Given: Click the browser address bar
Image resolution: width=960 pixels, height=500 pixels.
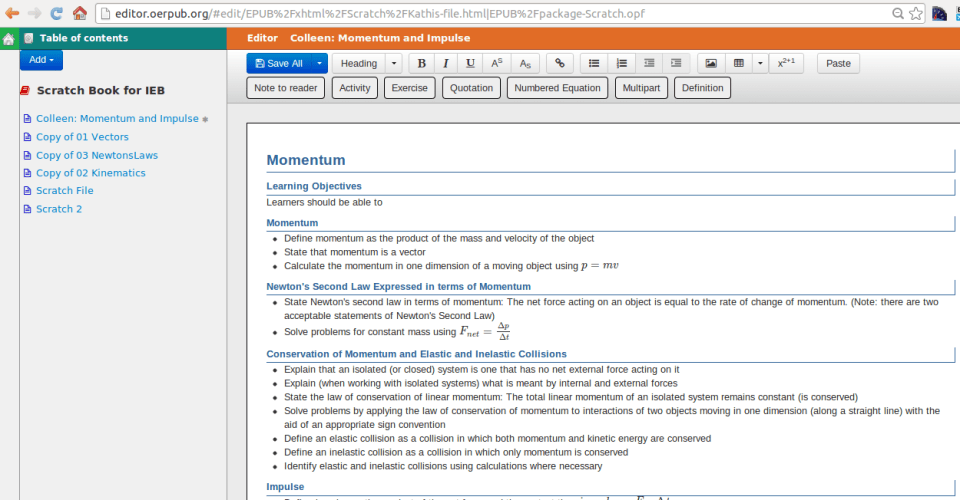Looking at the screenshot, I should [x=500, y=14].
